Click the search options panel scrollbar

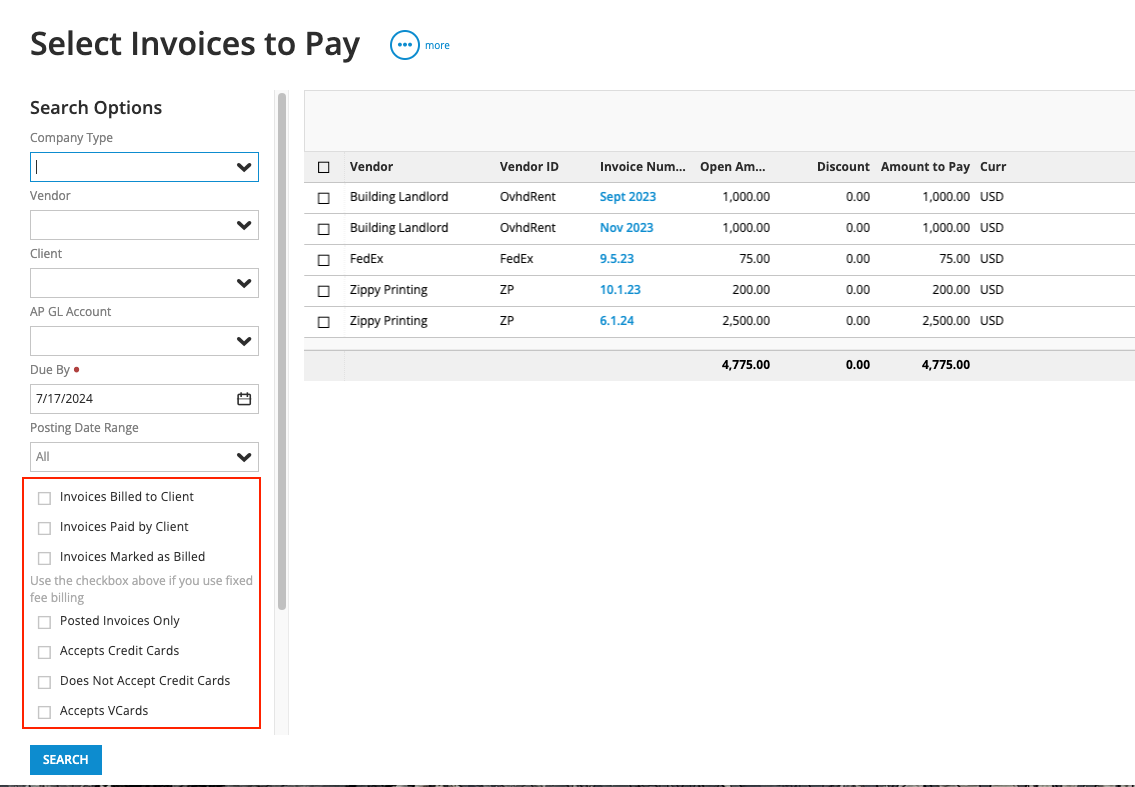click(x=282, y=351)
